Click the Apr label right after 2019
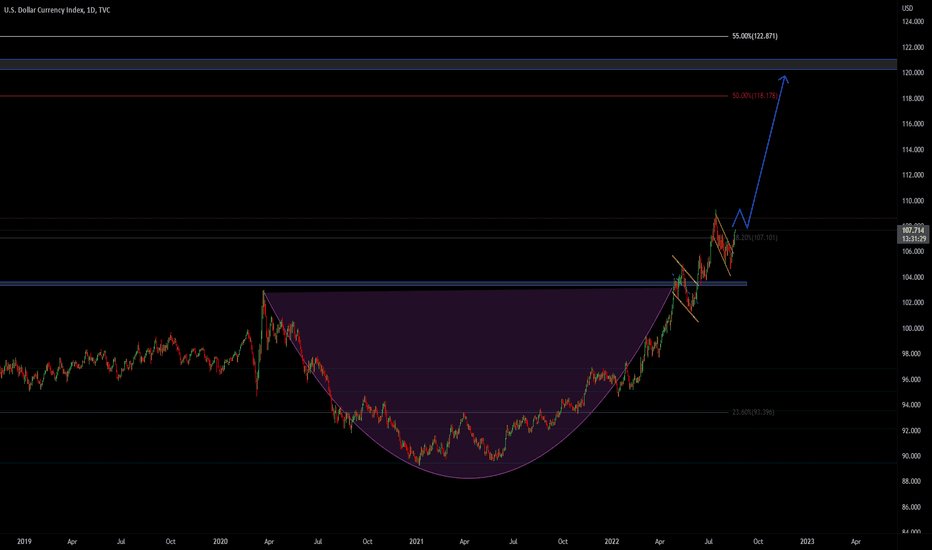This screenshot has width=932, height=550. click(73, 542)
